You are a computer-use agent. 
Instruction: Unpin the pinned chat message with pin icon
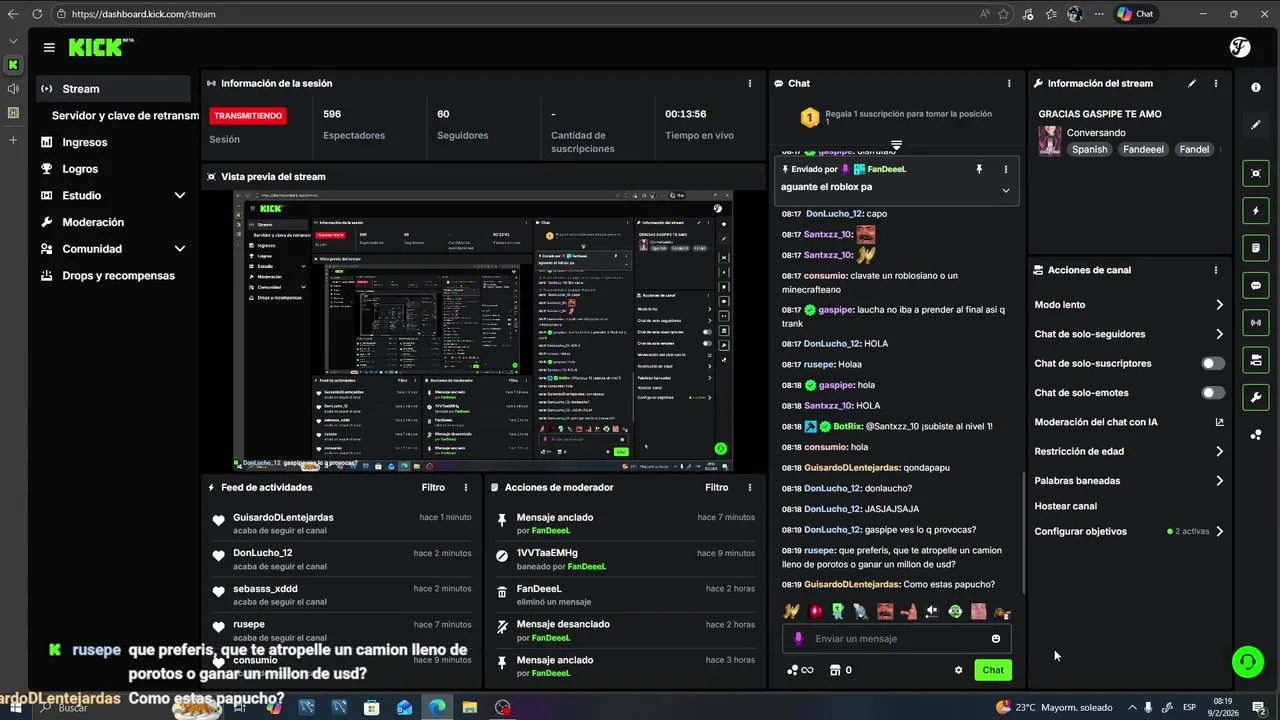(x=979, y=170)
